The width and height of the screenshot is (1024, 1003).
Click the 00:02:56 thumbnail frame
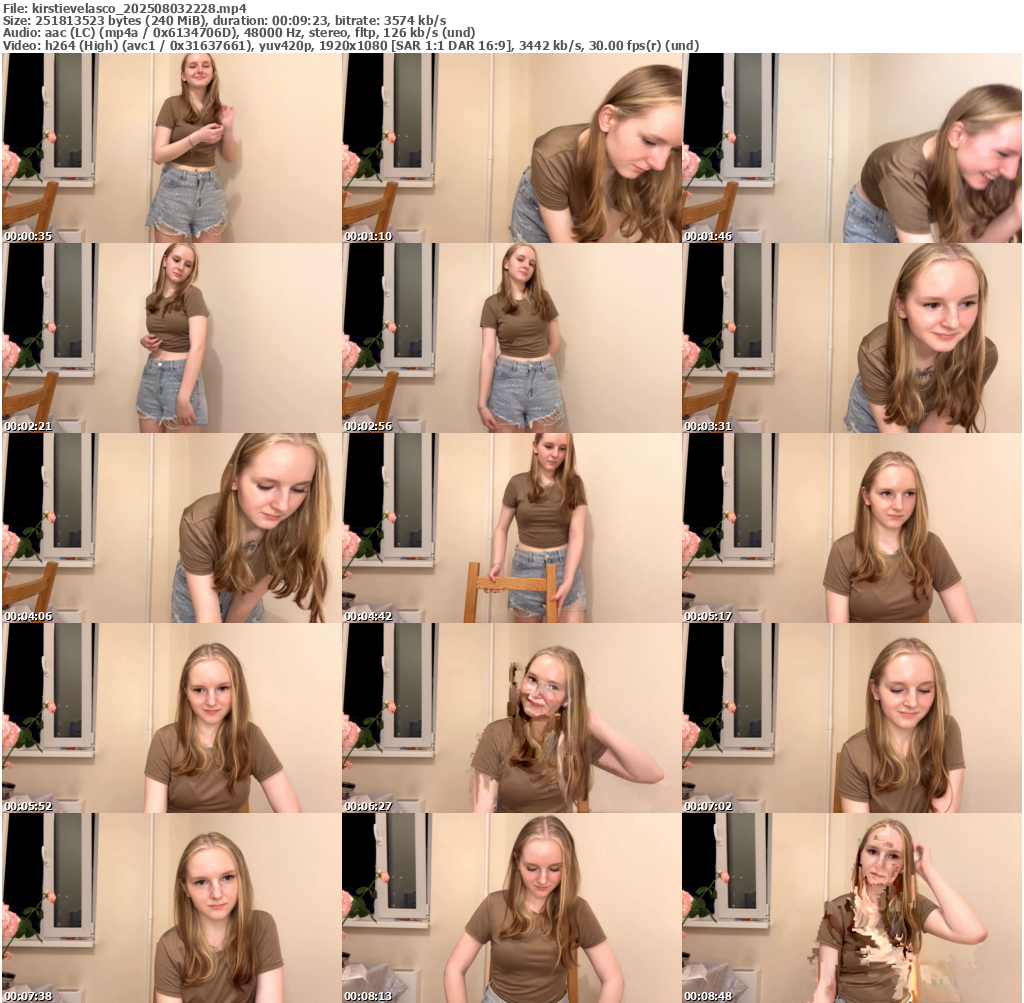(512, 337)
